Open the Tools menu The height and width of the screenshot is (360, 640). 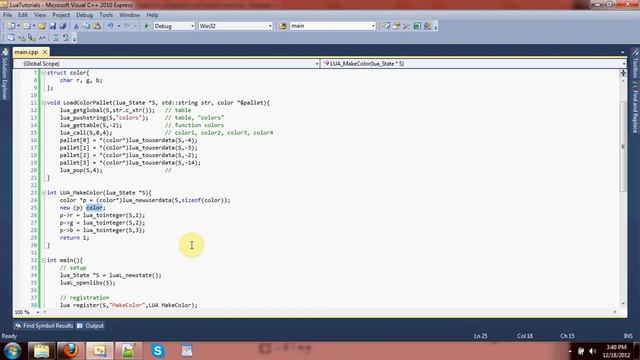106,15
